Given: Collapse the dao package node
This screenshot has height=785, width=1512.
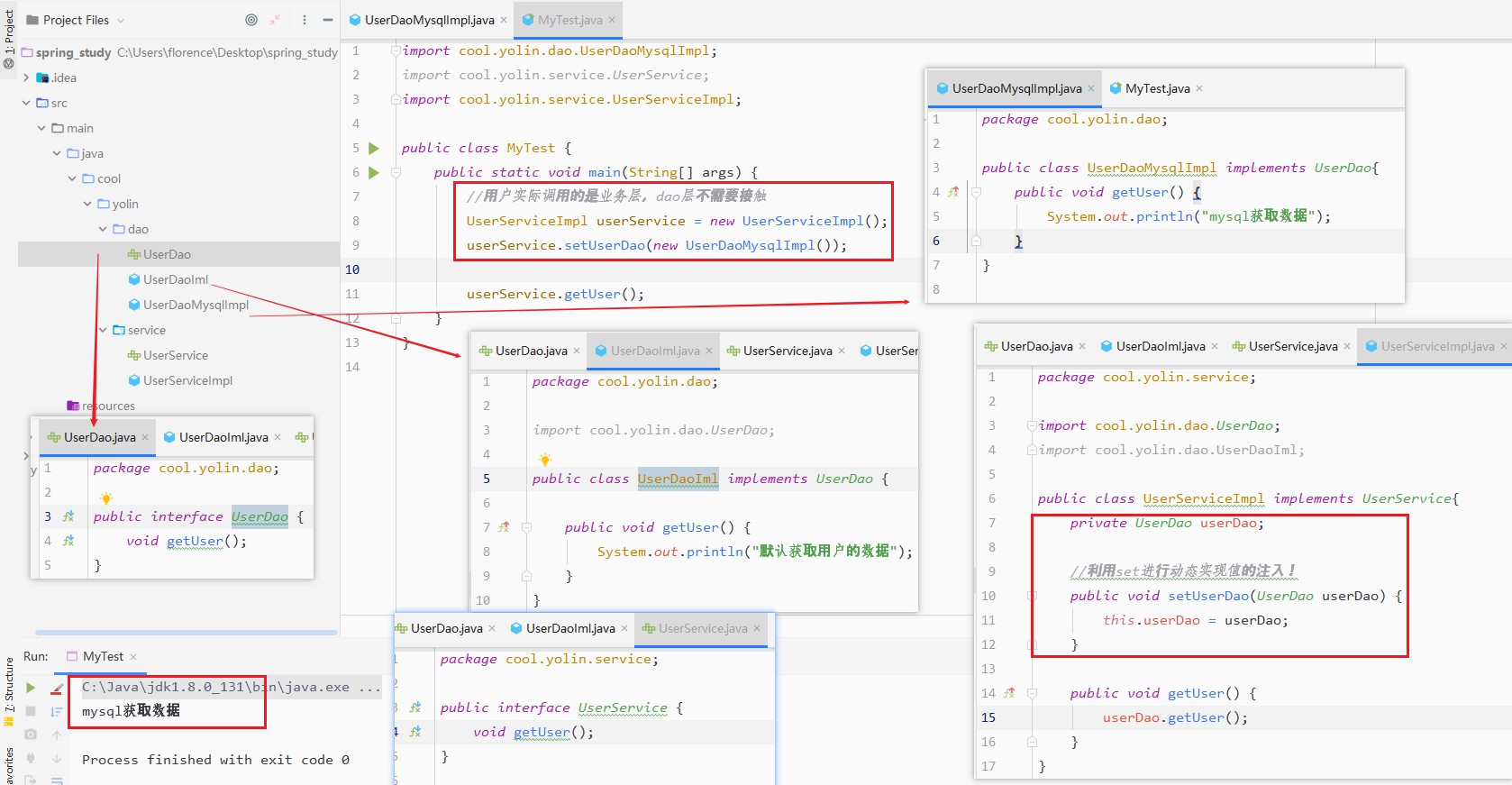Looking at the screenshot, I should [103, 229].
